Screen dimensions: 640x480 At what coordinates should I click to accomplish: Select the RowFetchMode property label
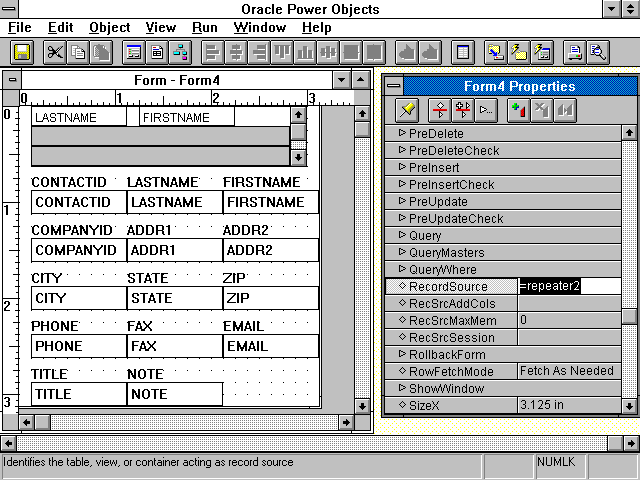tap(450, 371)
